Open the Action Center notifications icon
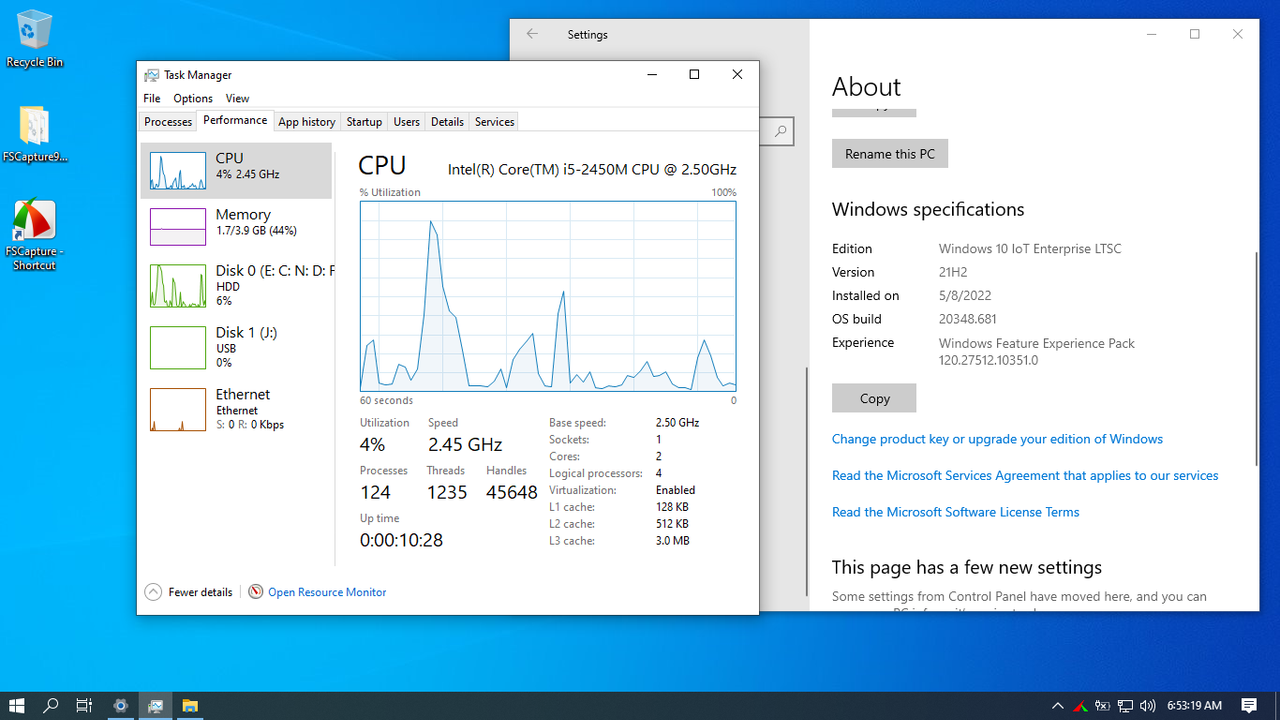Viewport: 1280px width, 720px height. pos(1249,706)
